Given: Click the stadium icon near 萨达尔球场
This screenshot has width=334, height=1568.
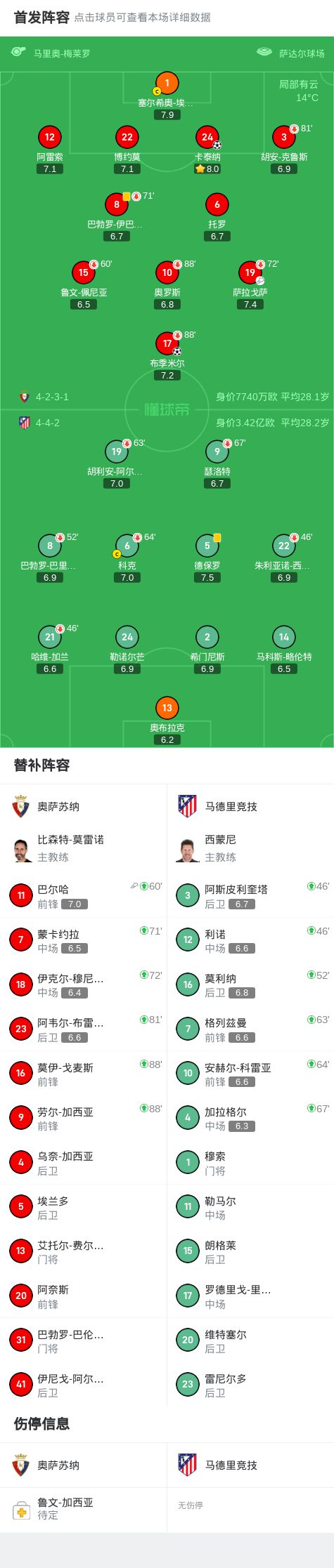Looking at the screenshot, I should (264, 52).
